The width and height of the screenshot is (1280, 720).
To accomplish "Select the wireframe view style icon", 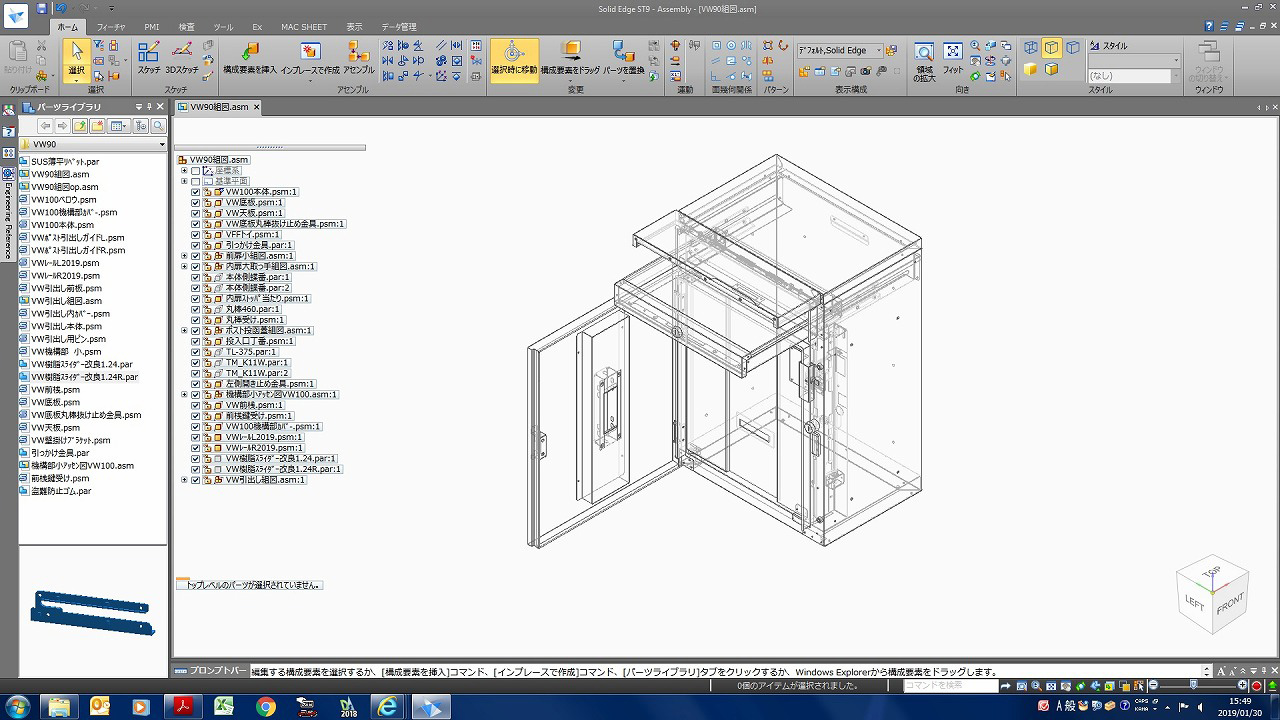I will tap(1031, 47).
